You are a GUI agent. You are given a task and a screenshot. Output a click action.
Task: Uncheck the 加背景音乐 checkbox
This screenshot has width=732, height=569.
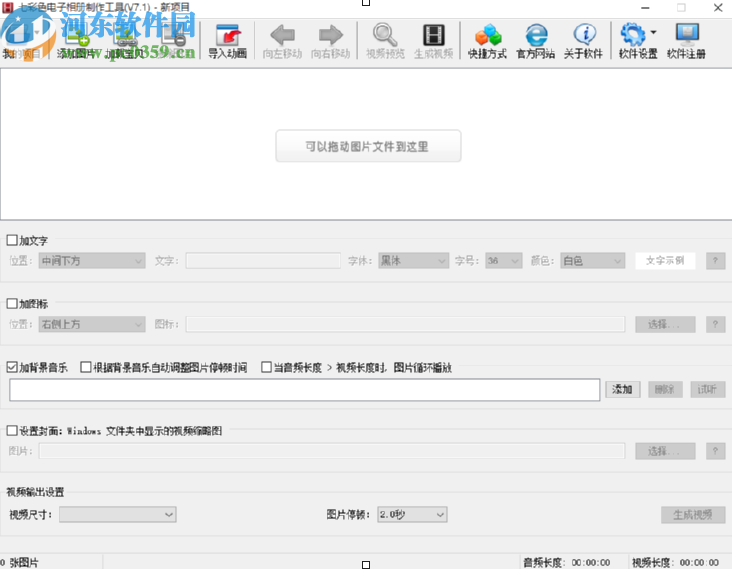tap(12, 367)
